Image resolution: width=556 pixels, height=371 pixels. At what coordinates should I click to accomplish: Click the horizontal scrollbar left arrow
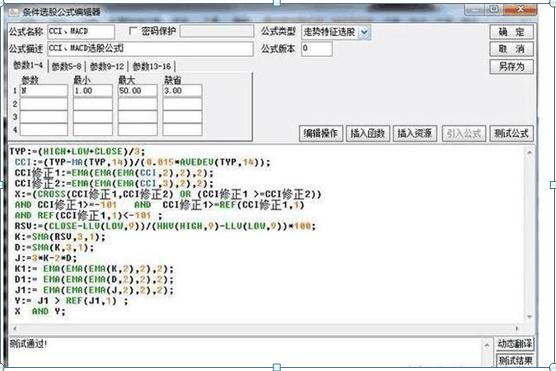coord(14,328)
